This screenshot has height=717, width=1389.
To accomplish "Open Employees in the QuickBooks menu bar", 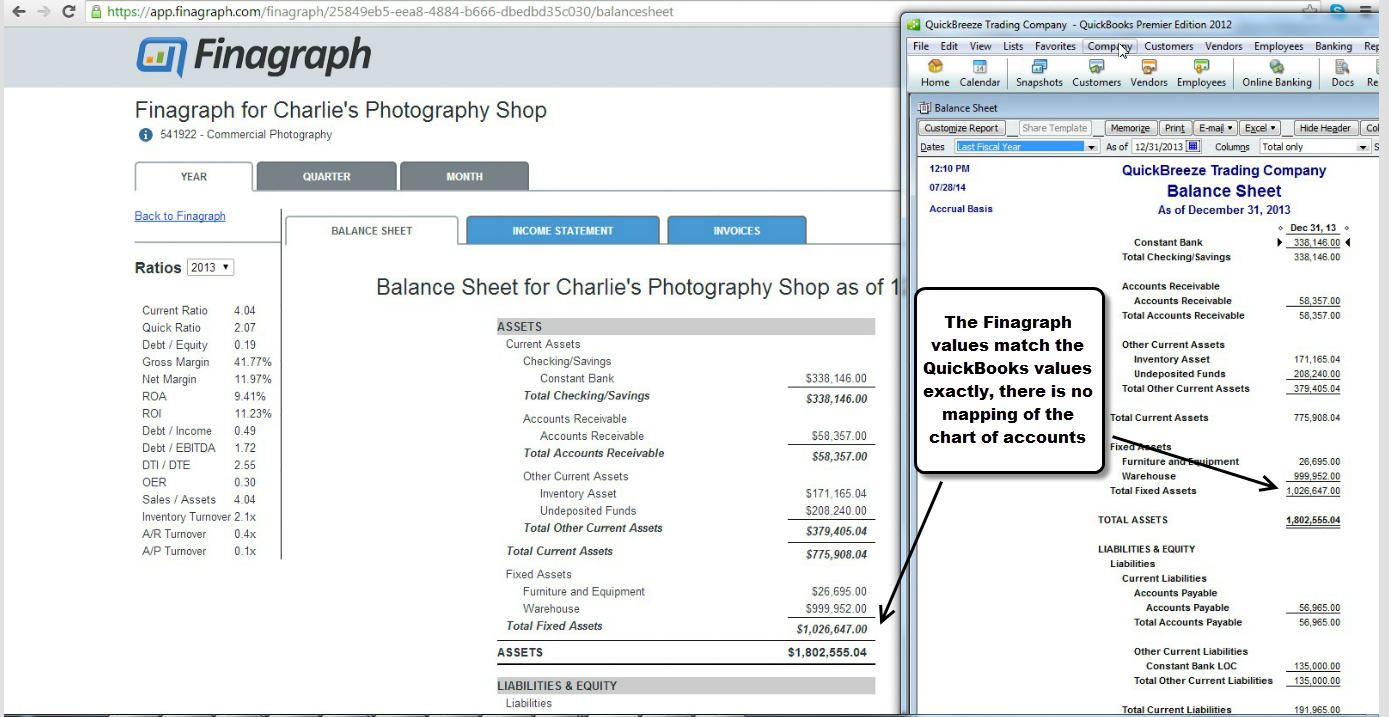I will 1279,46.
